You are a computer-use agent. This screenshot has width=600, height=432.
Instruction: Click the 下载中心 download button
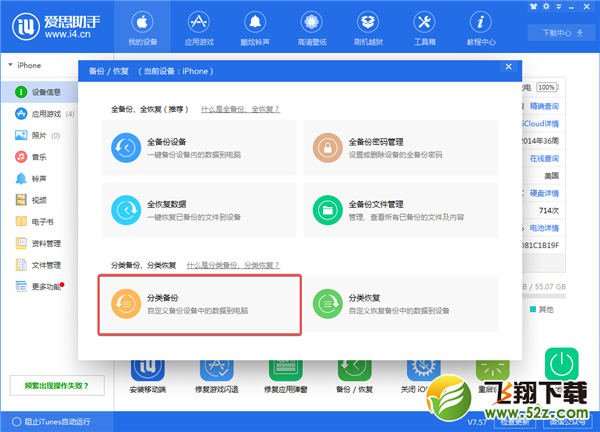tap(561, 33)
